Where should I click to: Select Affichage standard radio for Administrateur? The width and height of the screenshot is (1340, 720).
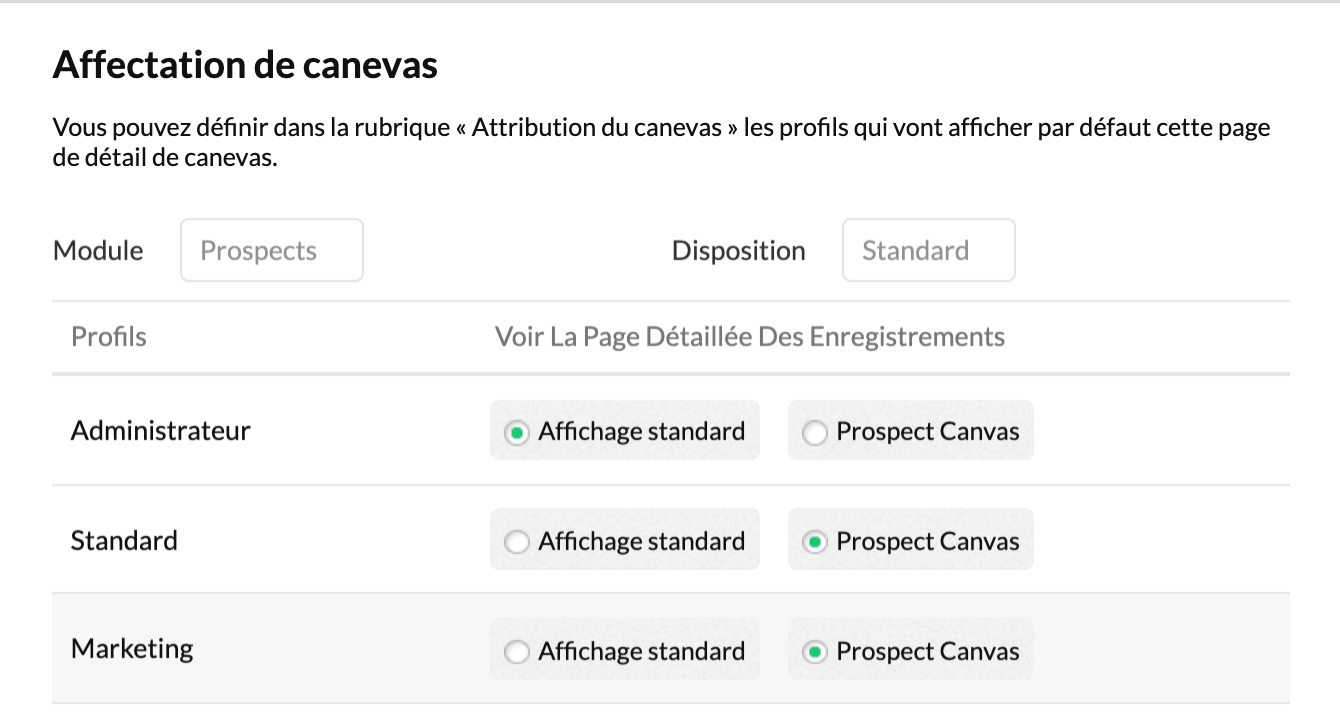click(516, 433)
